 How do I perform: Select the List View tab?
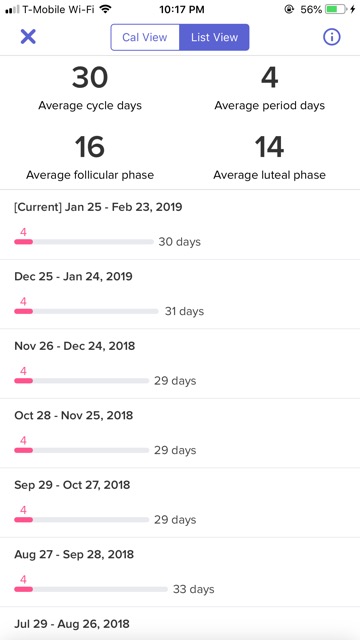[x=214, y=37]
